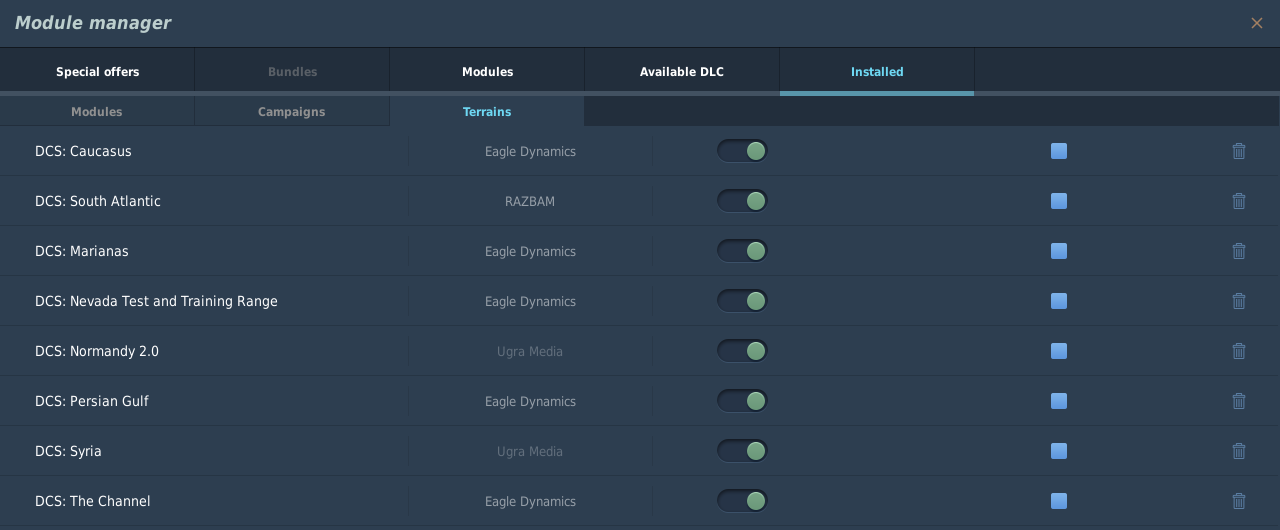Image resolution: width=1280 pixels, height=530 pixels.
Task: Remove DCS: Persian Gulf via trash icon
Action: (1239, 401)
